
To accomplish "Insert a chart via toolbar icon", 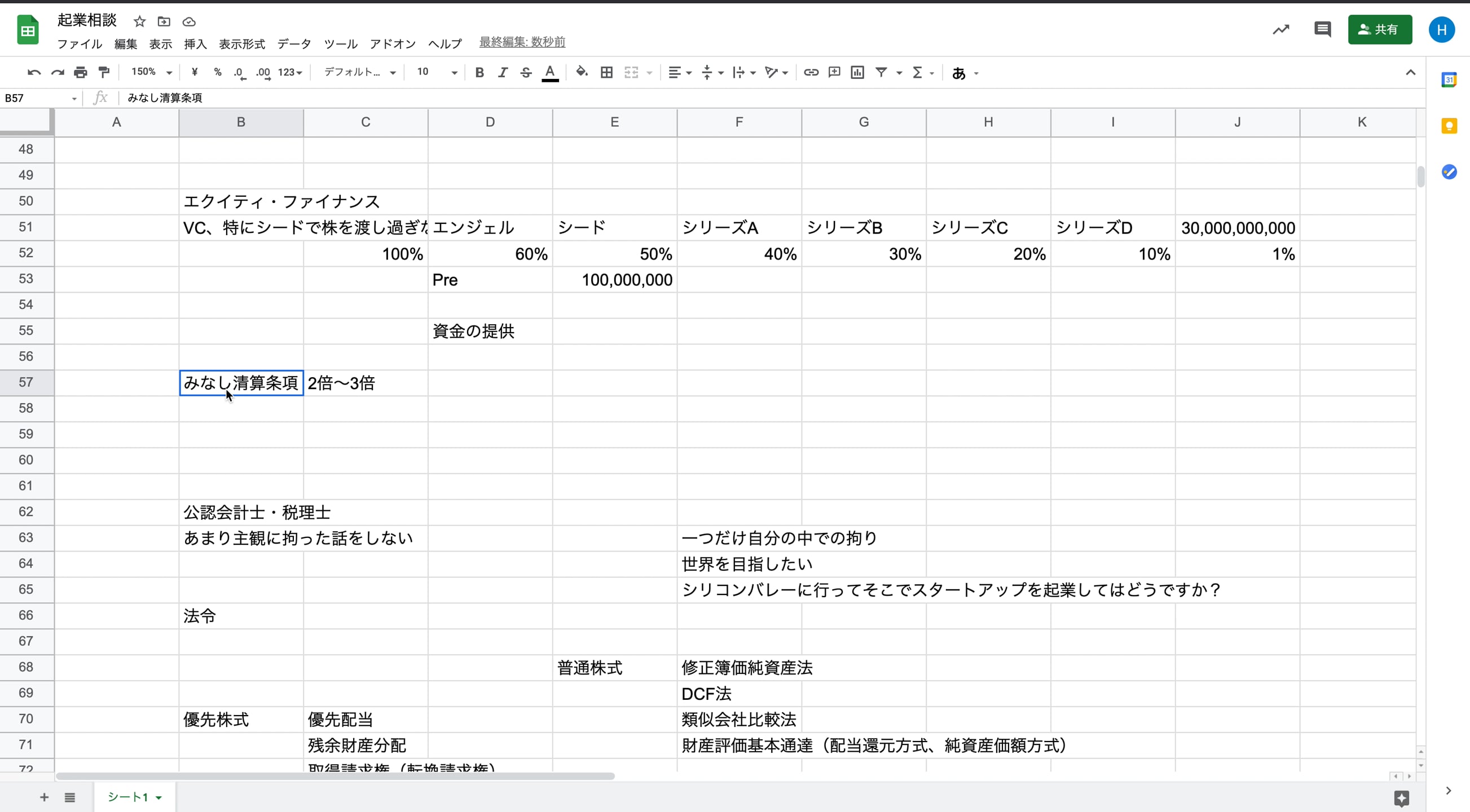I will click(x=857, y=73).
